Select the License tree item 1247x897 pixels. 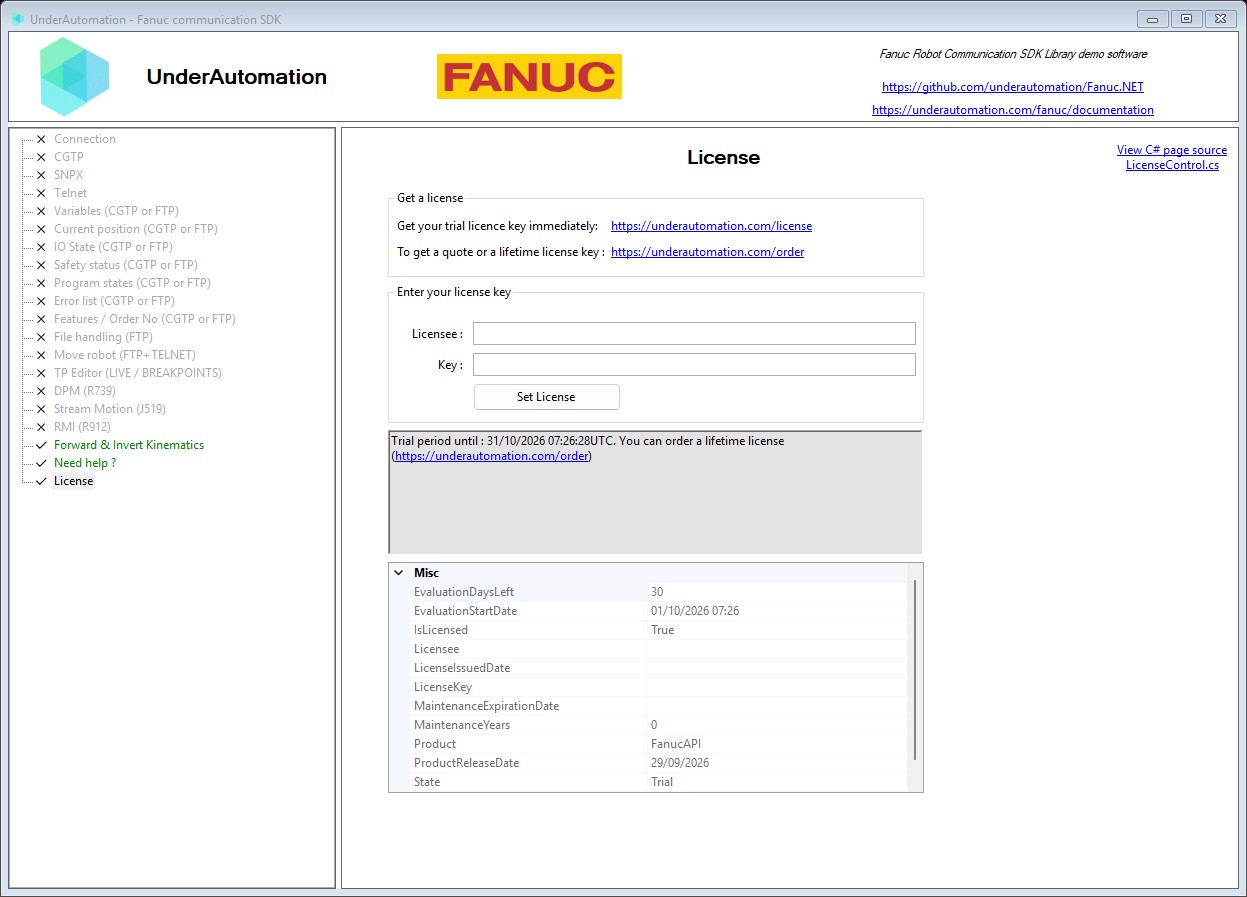pyautogui.click(x=74, y=481)
